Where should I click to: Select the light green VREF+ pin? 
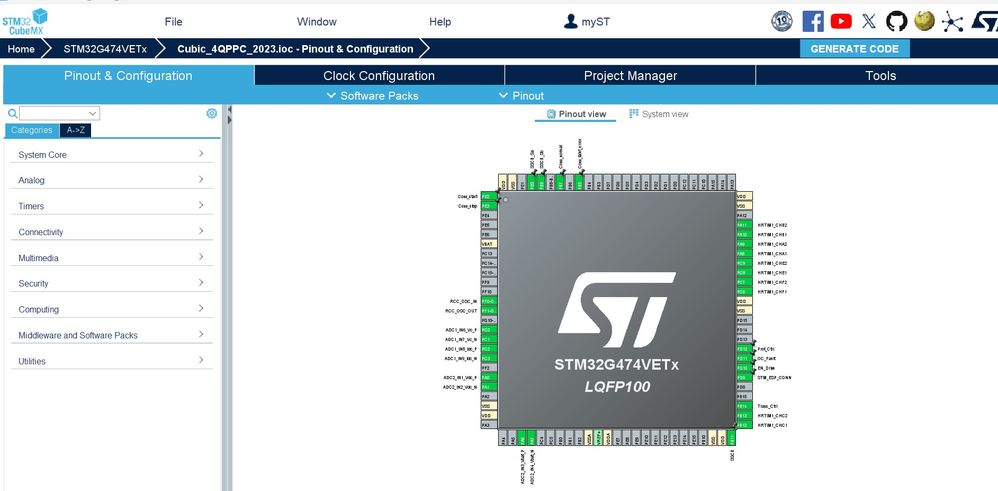598,438
